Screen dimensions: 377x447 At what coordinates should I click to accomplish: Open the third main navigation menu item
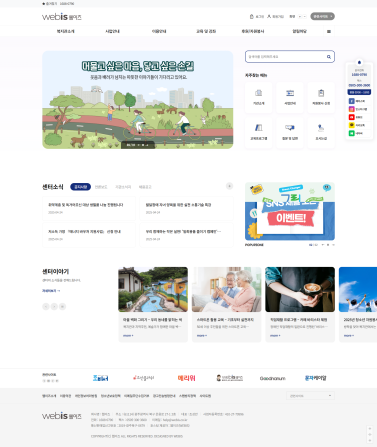159,31
